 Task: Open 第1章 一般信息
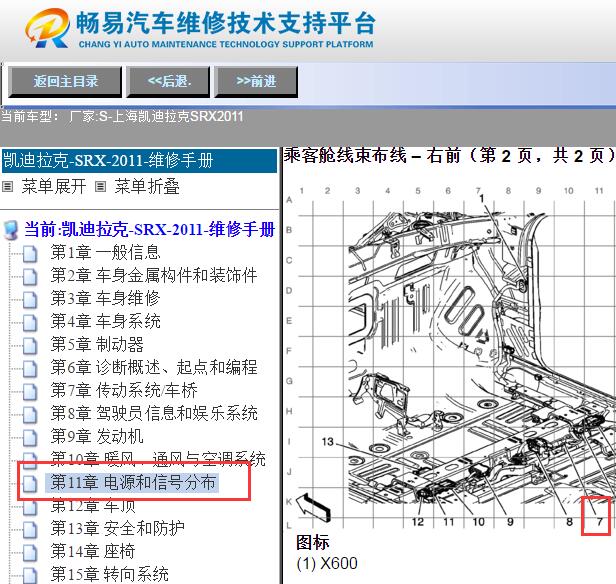click(x=105, y=252)
